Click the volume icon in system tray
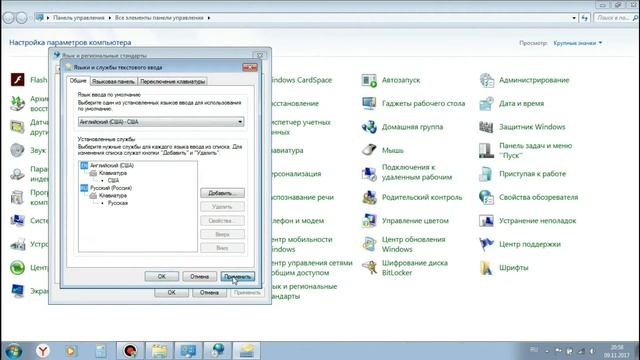Screen dimensions: 640x360 pos(591,351)
